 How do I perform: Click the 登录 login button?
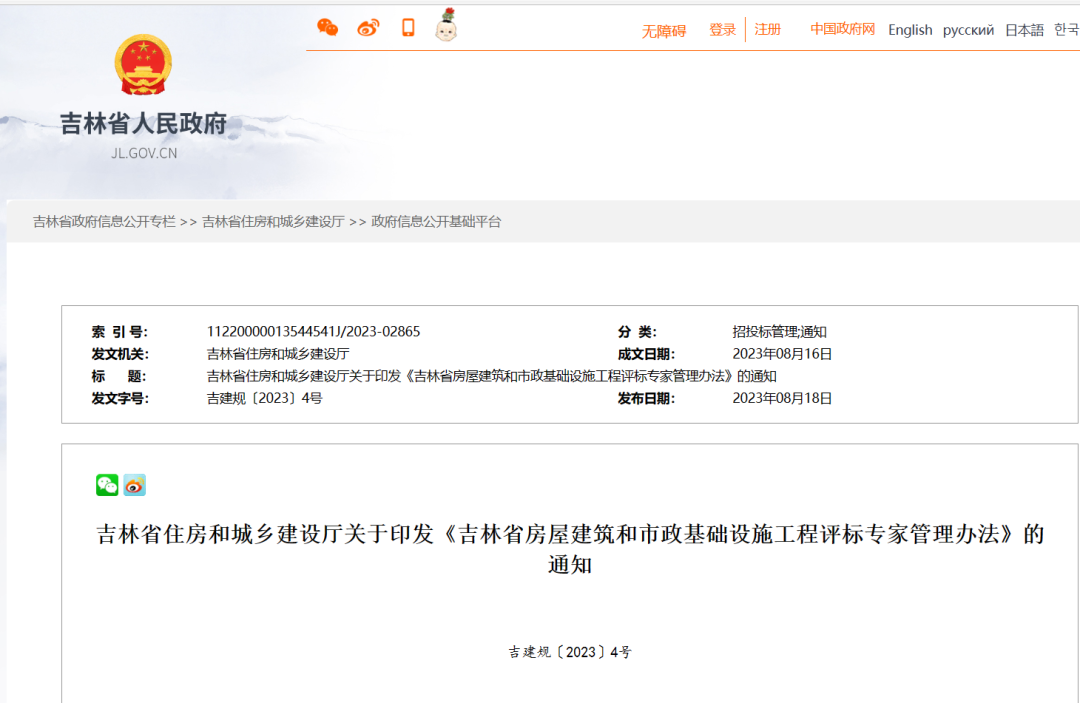tap(722, 30)
